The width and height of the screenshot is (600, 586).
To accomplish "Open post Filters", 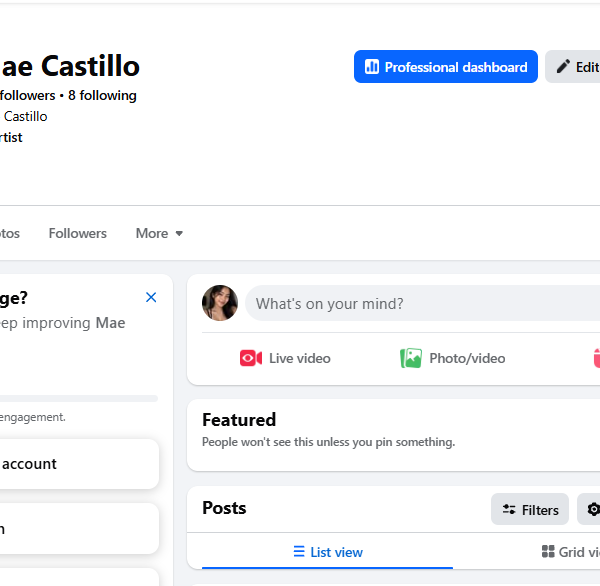I will click(530, 509).
